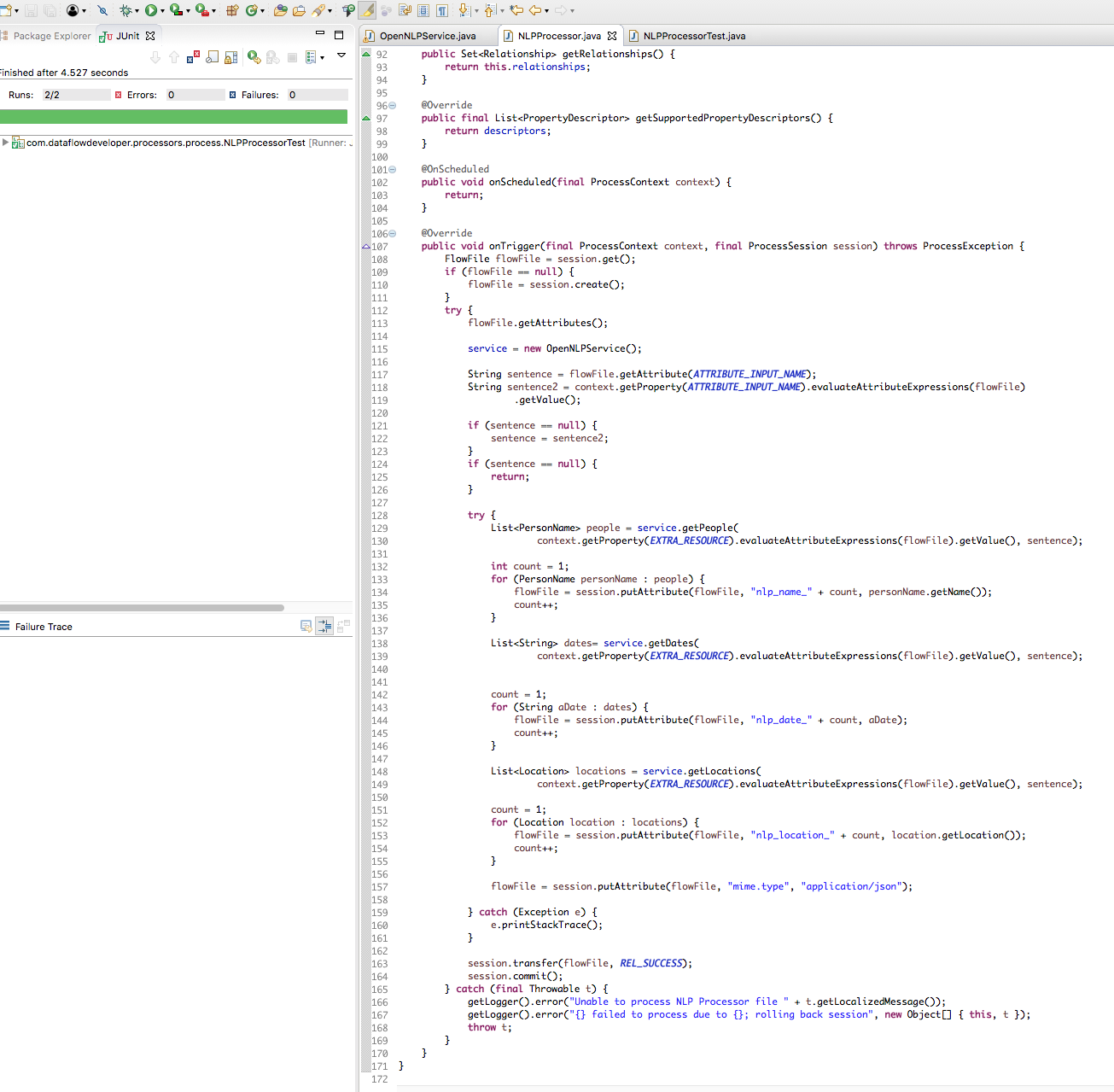Screen dimensions: 1114x1092
Task: Expand the NLPProcessorTest result tree
Action: coord(6,143)
